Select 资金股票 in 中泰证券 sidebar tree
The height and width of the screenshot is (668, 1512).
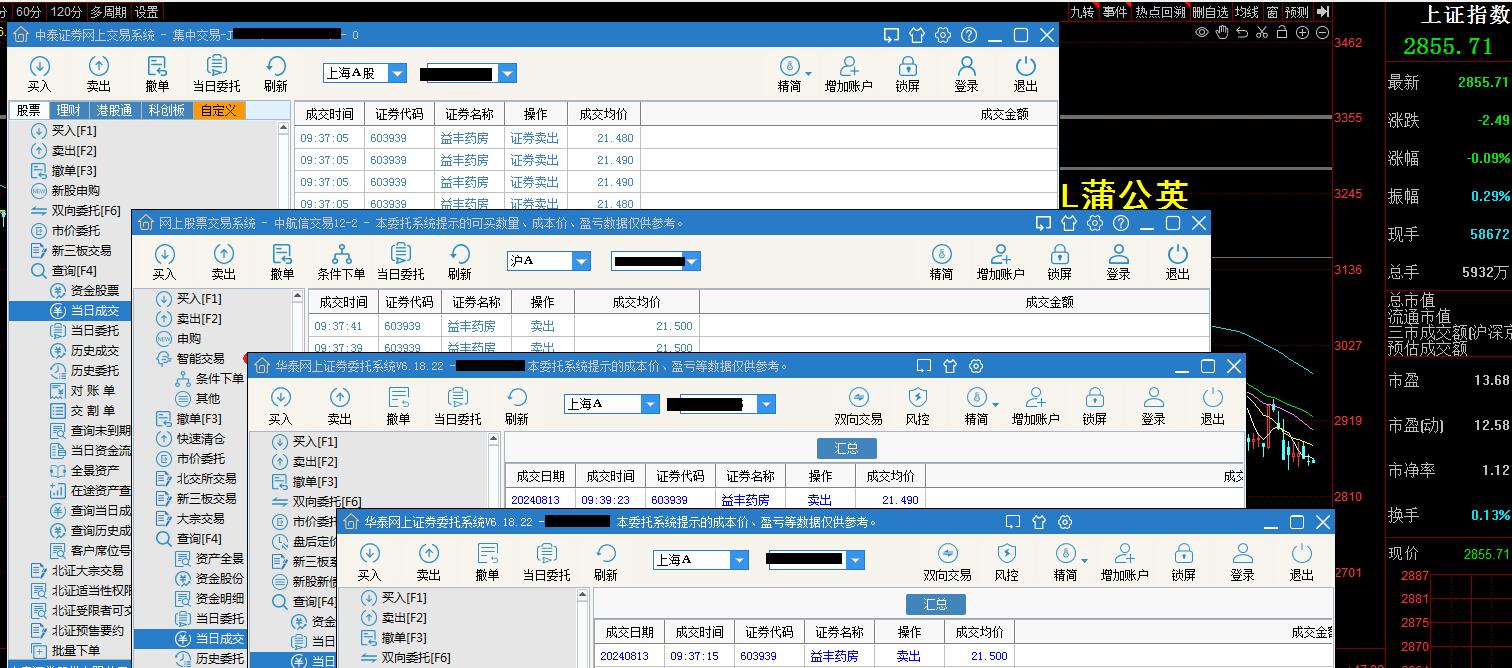pos(94,290)
